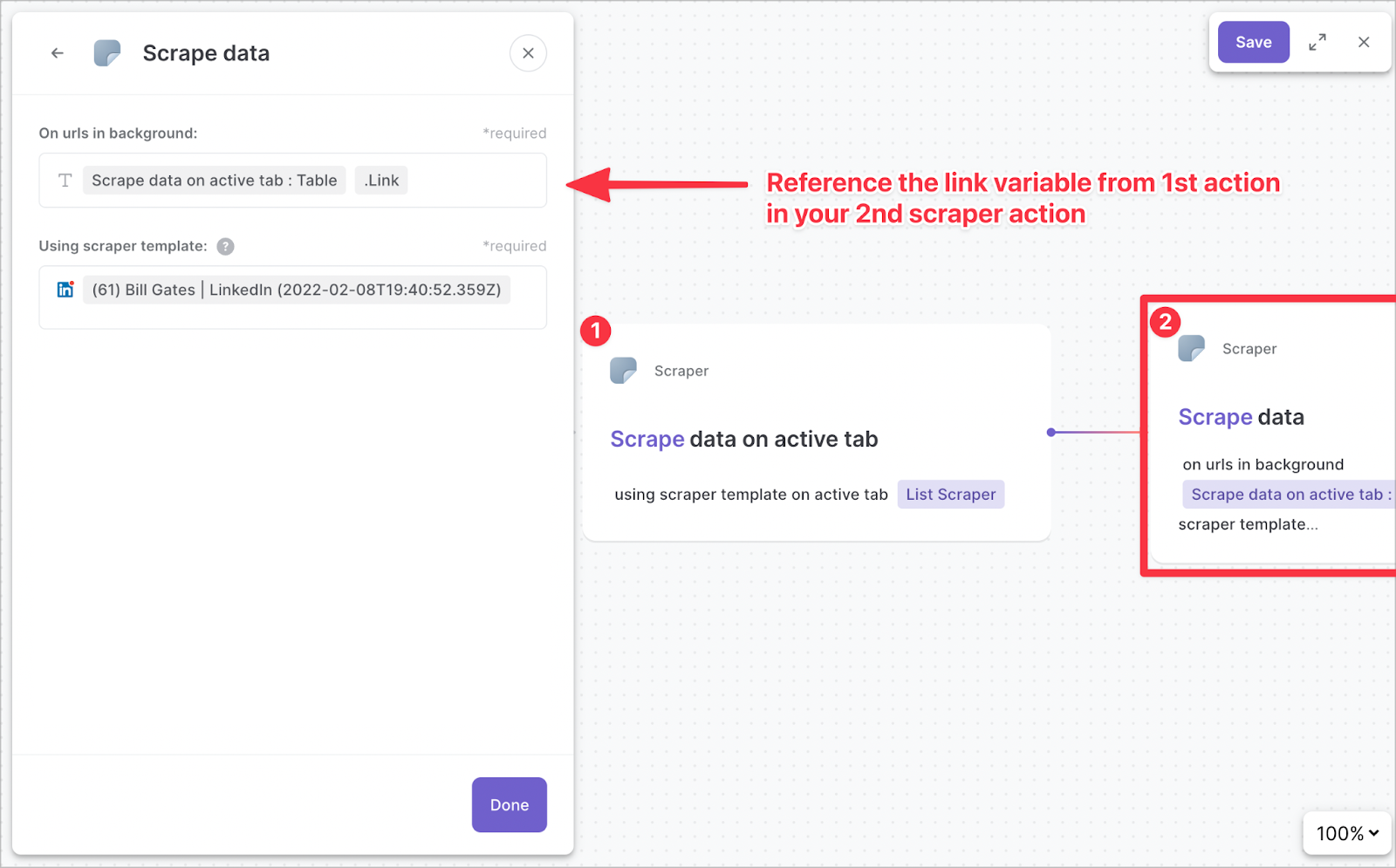Close the workflow editor with X icon

(1364, 42)
